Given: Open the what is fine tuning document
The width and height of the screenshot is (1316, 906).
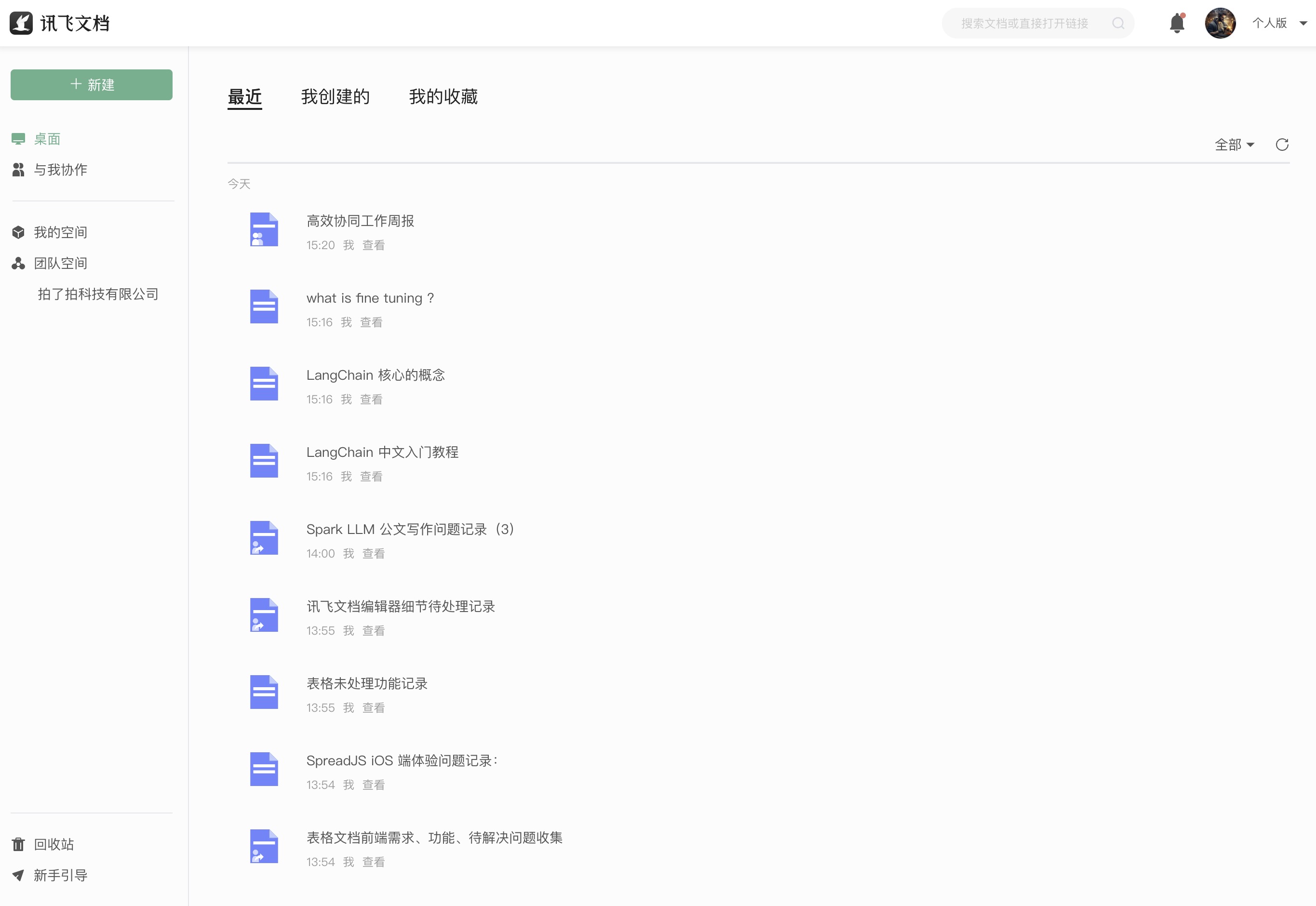Looking at the screenshot, I should pyautogui.click(x=370, y=298).
